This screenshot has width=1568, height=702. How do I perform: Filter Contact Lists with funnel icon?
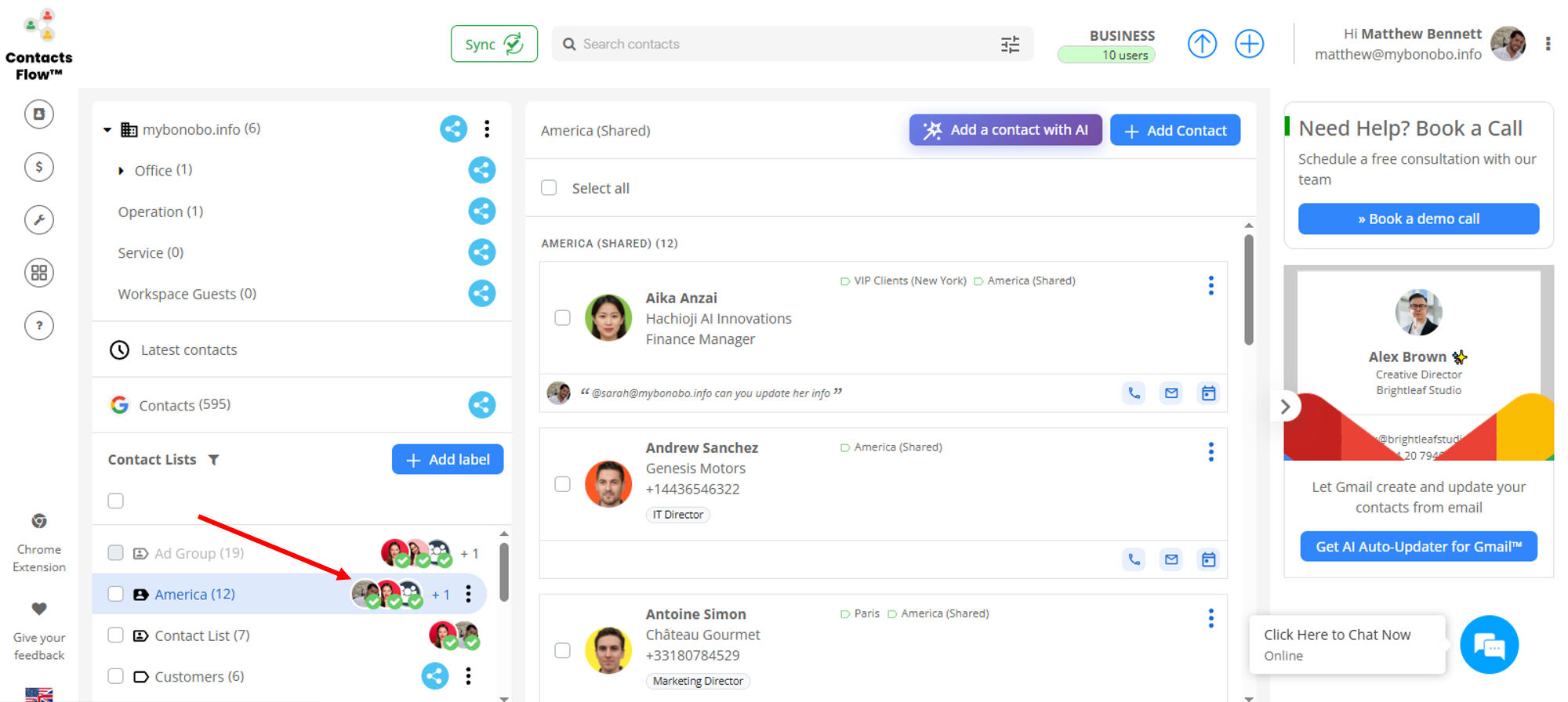pyautogui.click(x=214, y=460)
